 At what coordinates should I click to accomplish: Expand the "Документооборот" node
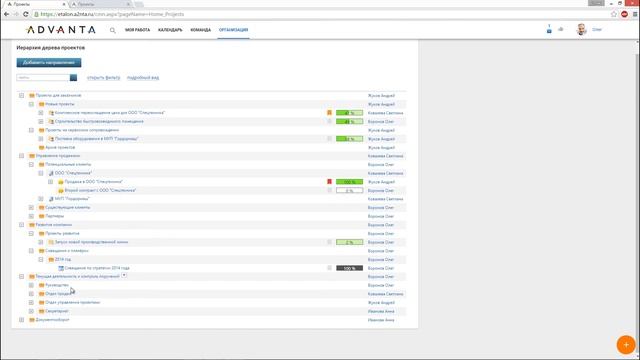click(x=22, y=320)
